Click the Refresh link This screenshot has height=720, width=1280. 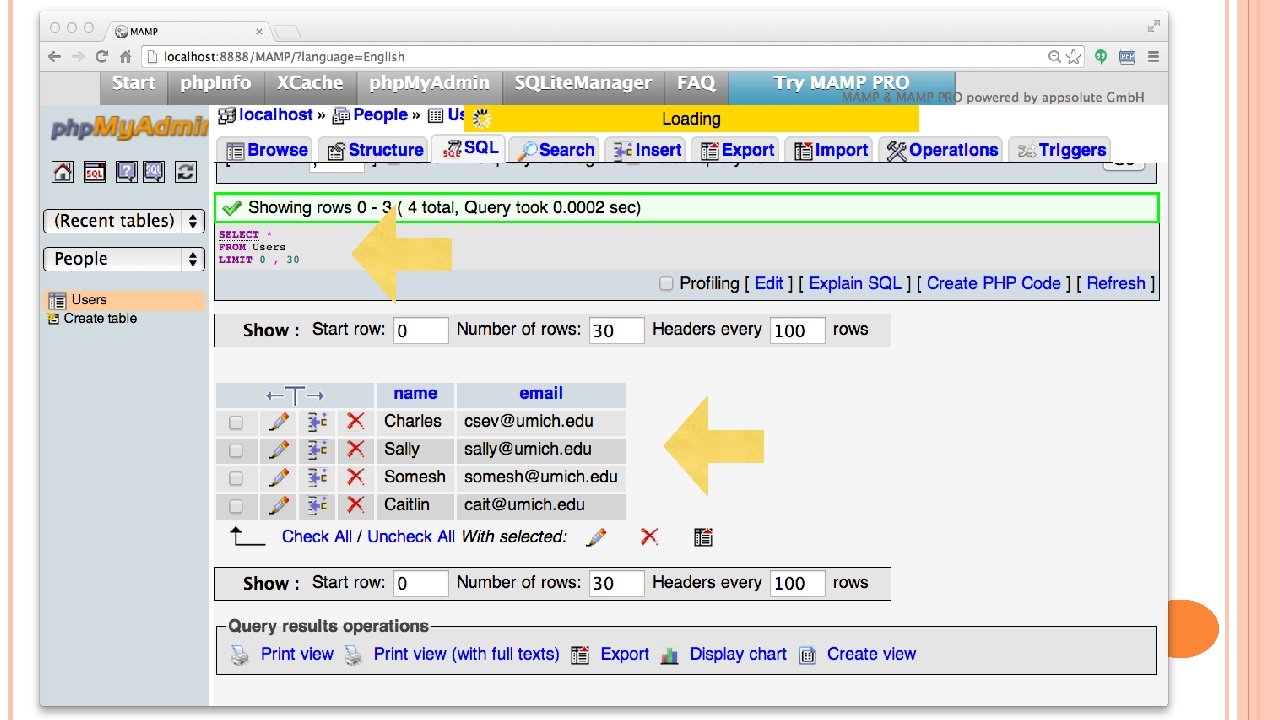click(x=1116, y=283)
